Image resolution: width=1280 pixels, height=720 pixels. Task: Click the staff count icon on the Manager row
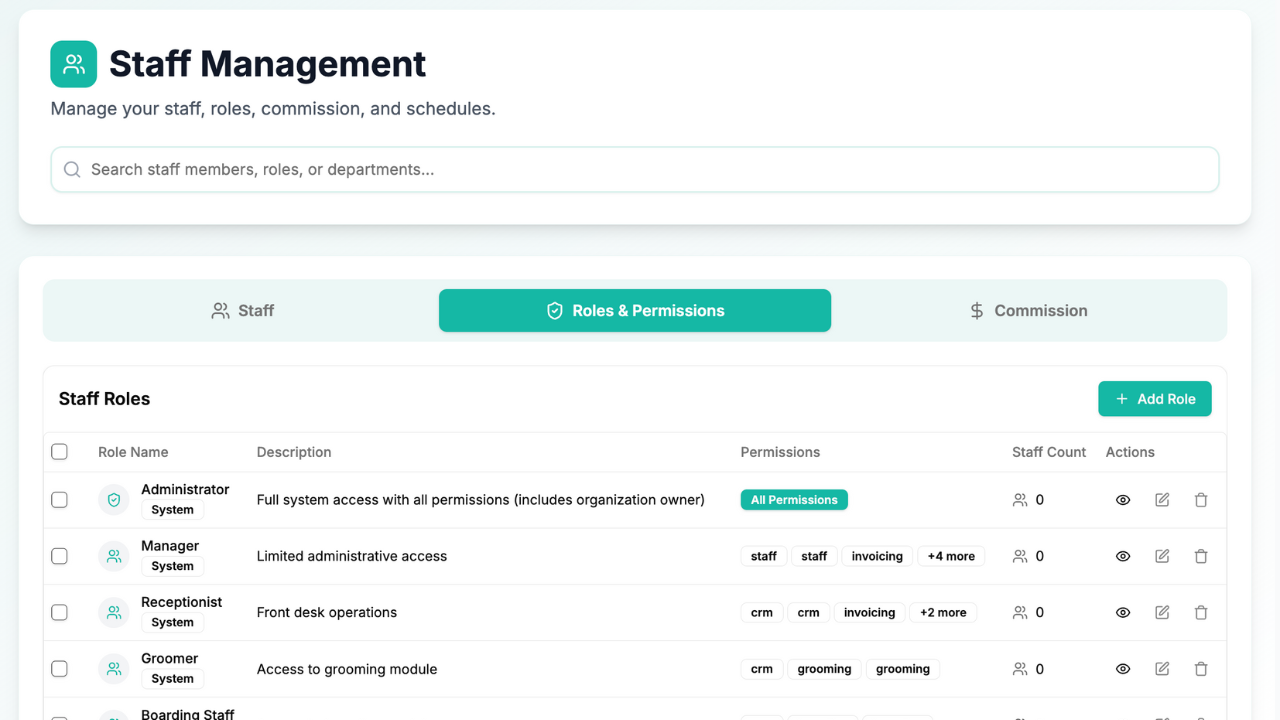pyautogui.click(x=1019, y=556)
